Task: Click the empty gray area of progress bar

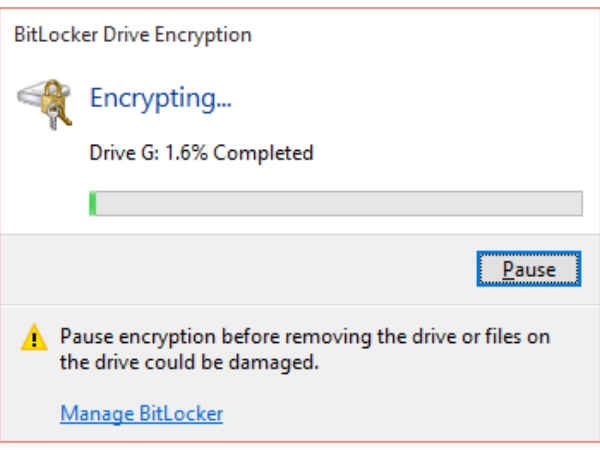Action: [x=339, y=204]
